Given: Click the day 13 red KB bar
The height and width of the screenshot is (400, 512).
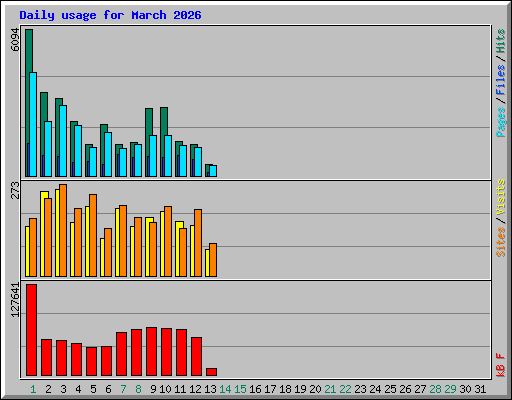Looking at the screenshot, I should tap(211, 372).
